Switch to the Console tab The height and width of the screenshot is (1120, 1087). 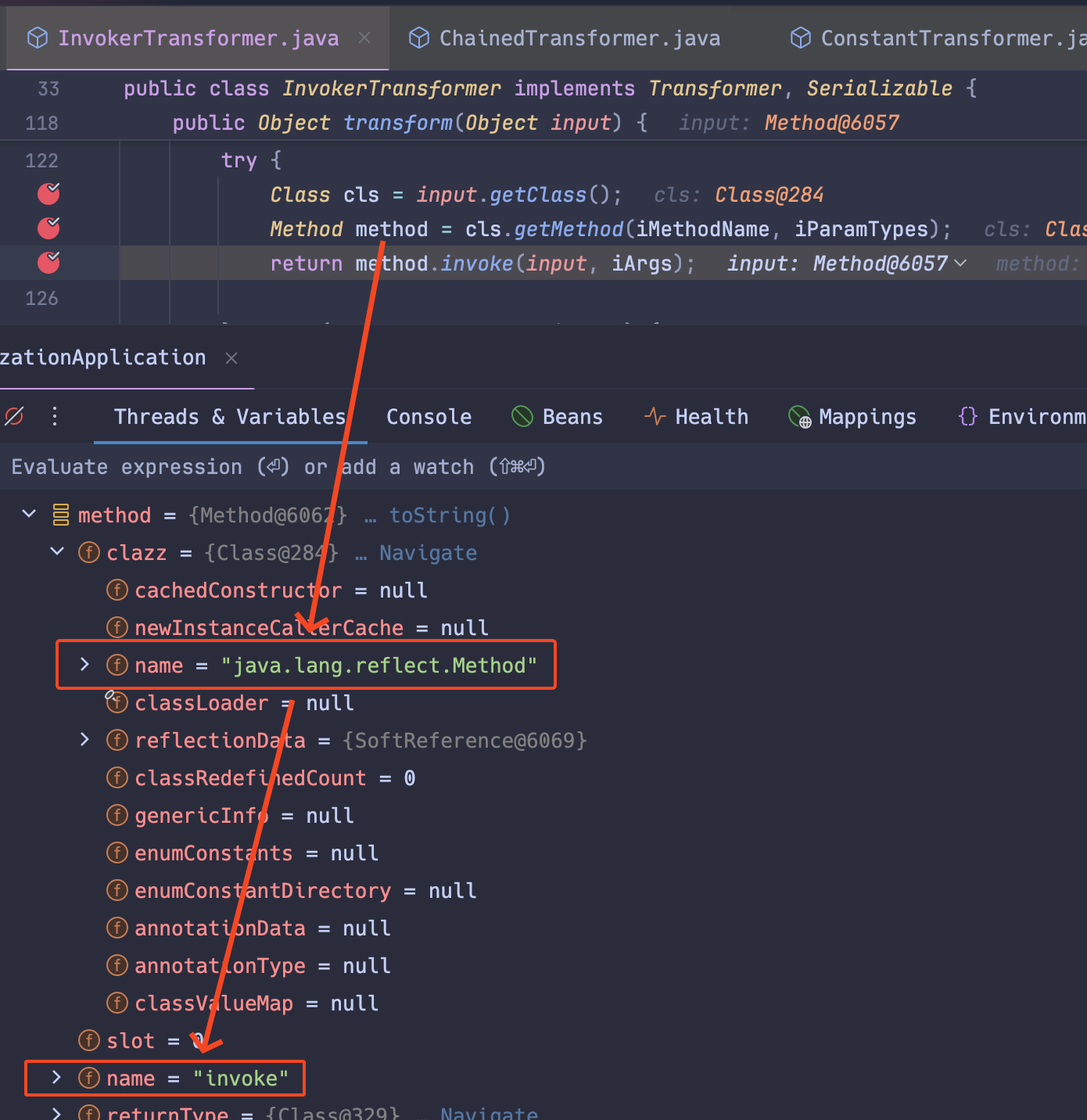[x=428, y=416]
